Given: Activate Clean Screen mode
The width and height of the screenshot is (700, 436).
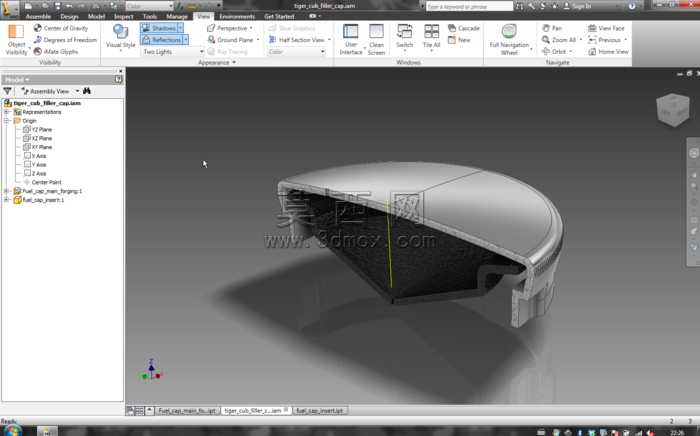Looking at the screenshot, I should 376,39.
